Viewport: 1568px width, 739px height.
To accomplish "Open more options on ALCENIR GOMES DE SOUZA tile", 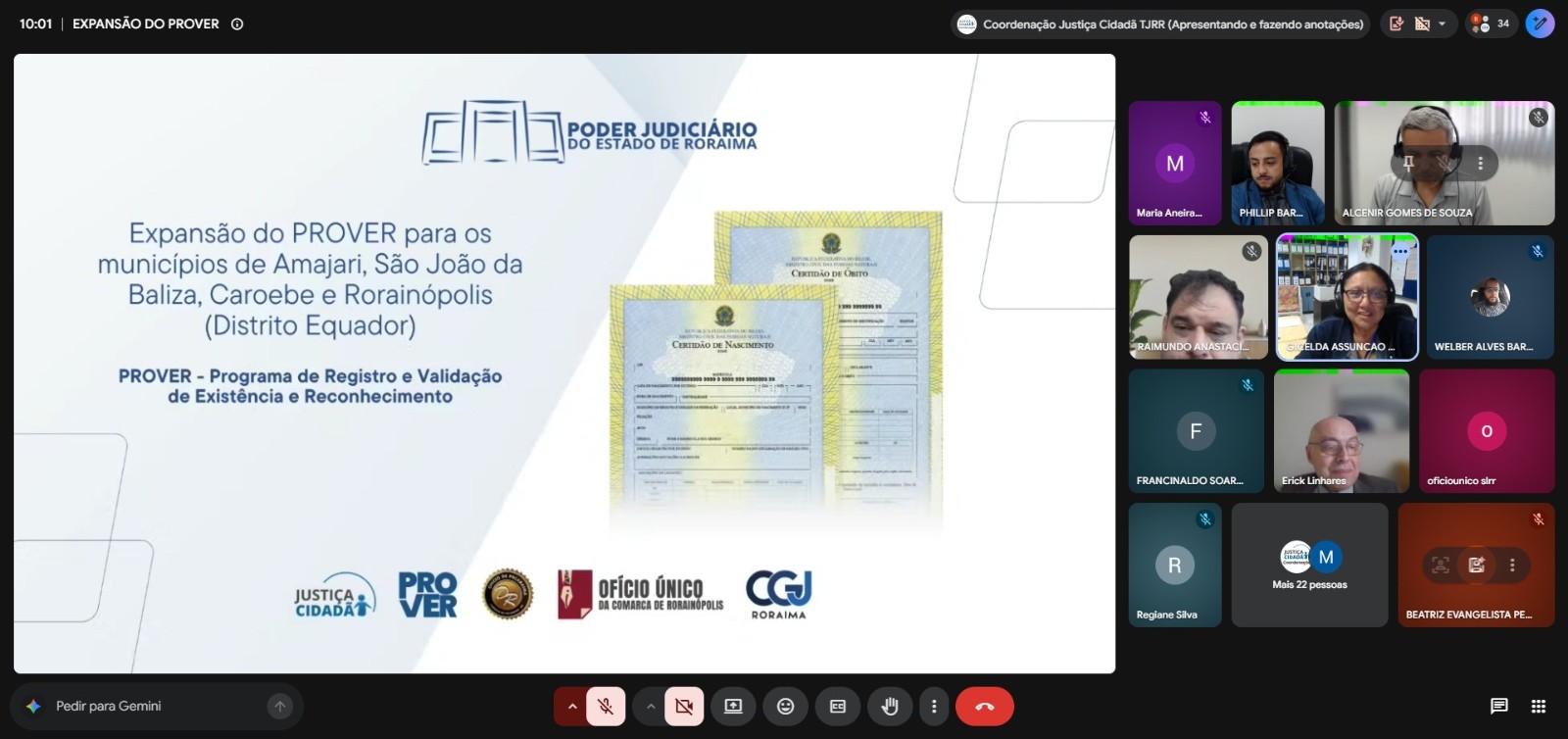I will pyautogui.click(x=1480, y=164).
